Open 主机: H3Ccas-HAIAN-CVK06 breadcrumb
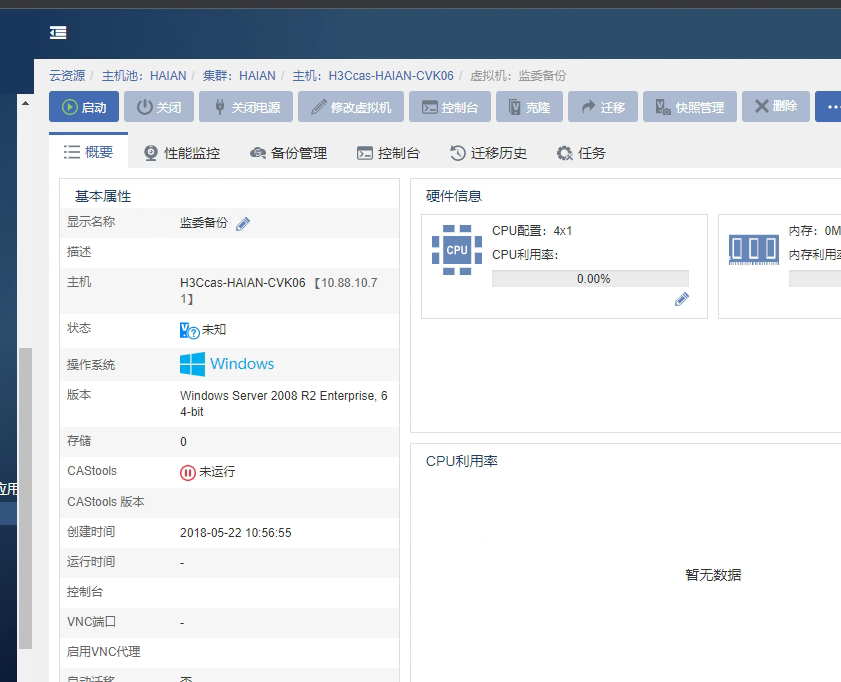 point(373,76)
